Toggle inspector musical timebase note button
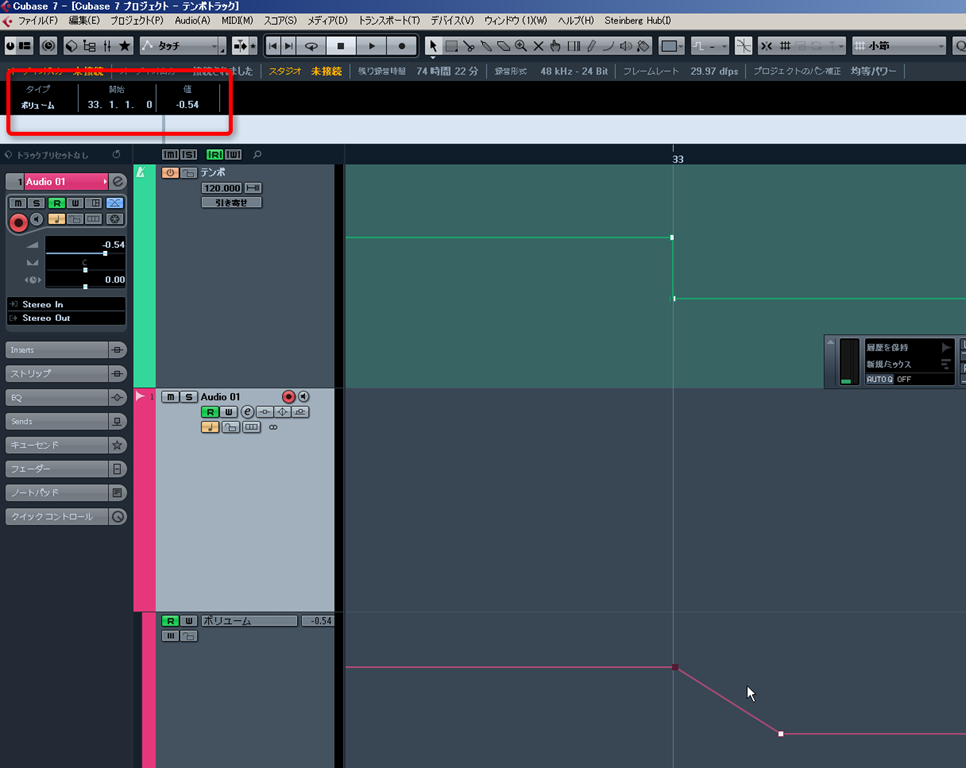966x768 pixels. tap(57, 219)
